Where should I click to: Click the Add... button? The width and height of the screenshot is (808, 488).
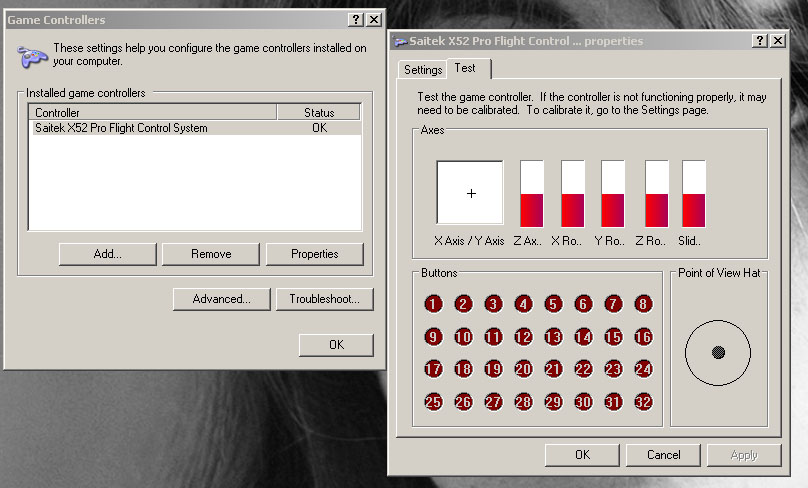pyautogui.click(x=107, y=254)
